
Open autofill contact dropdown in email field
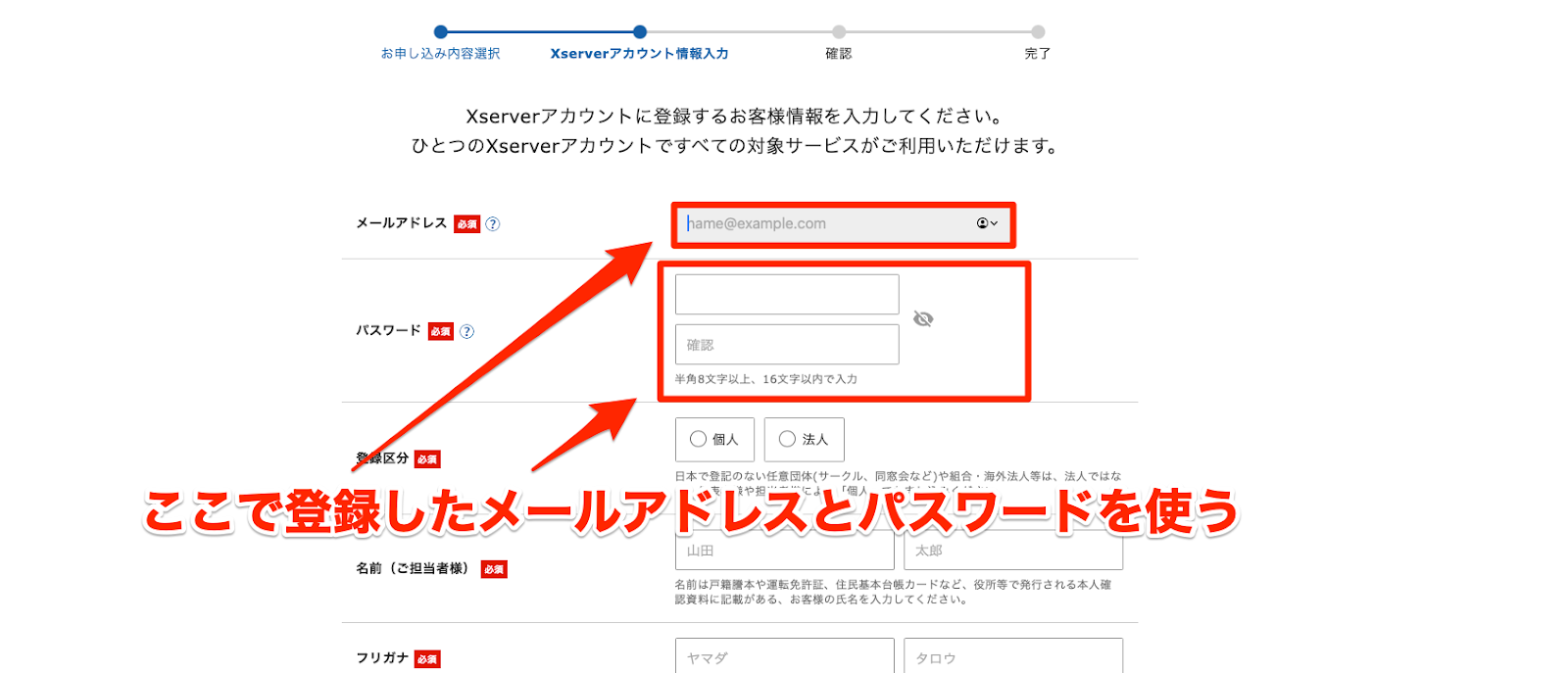pyautogui.click(x=987, y=223)
